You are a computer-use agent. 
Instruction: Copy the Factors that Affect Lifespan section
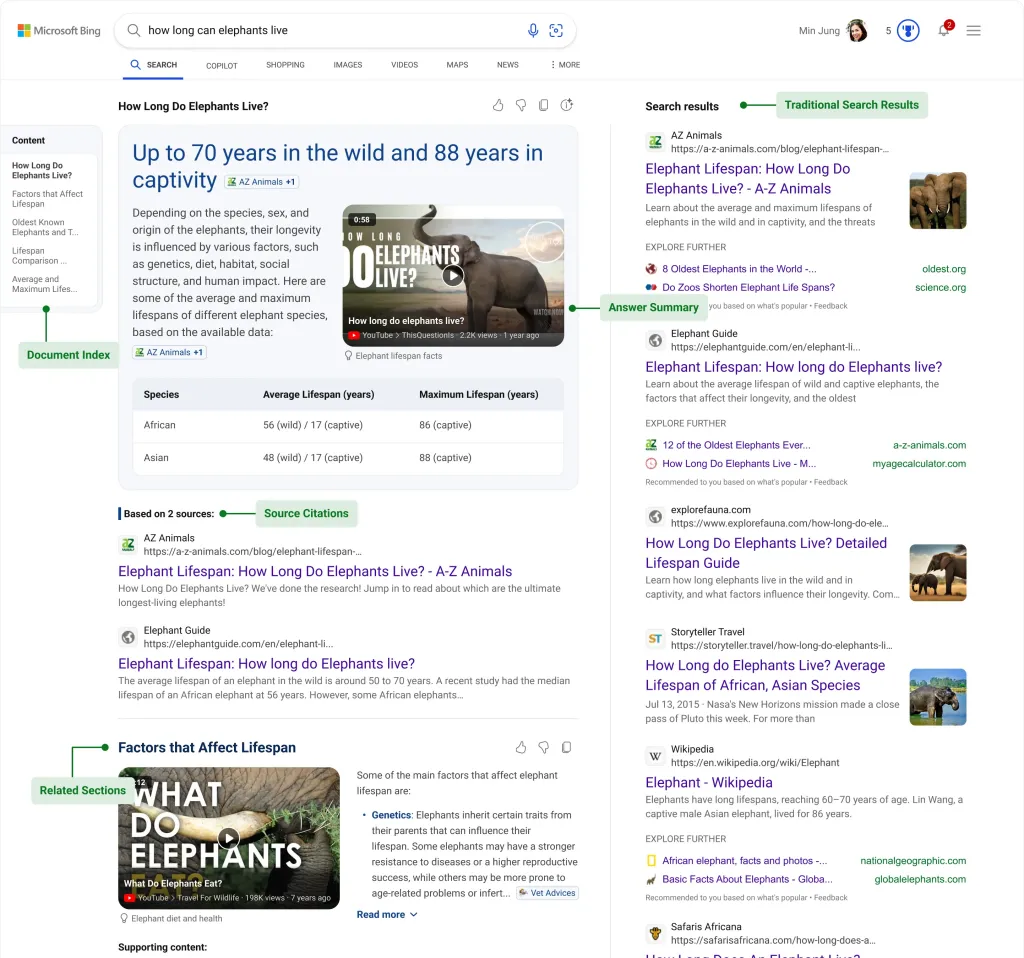(566, 747)
